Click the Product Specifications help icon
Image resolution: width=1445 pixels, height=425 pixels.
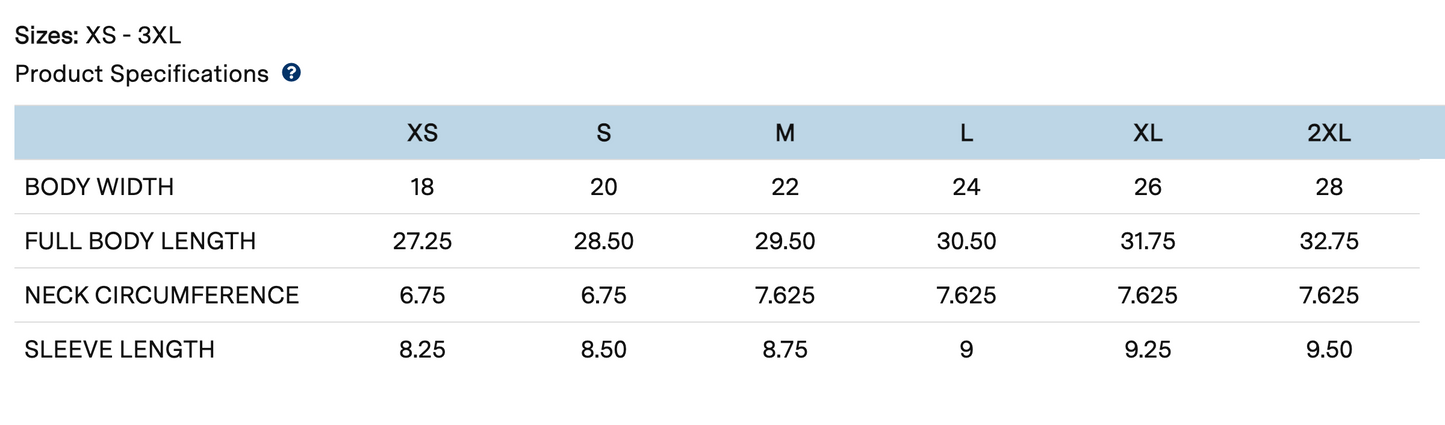click(x=292, y=73)
